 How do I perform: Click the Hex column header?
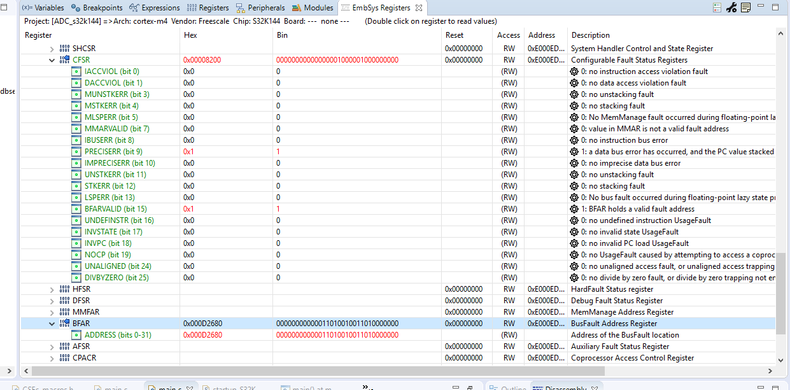(190, 35)
